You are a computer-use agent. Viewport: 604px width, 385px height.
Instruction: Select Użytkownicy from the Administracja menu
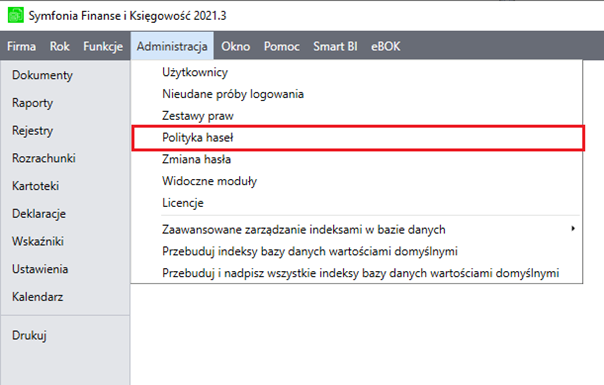[357, 72]
